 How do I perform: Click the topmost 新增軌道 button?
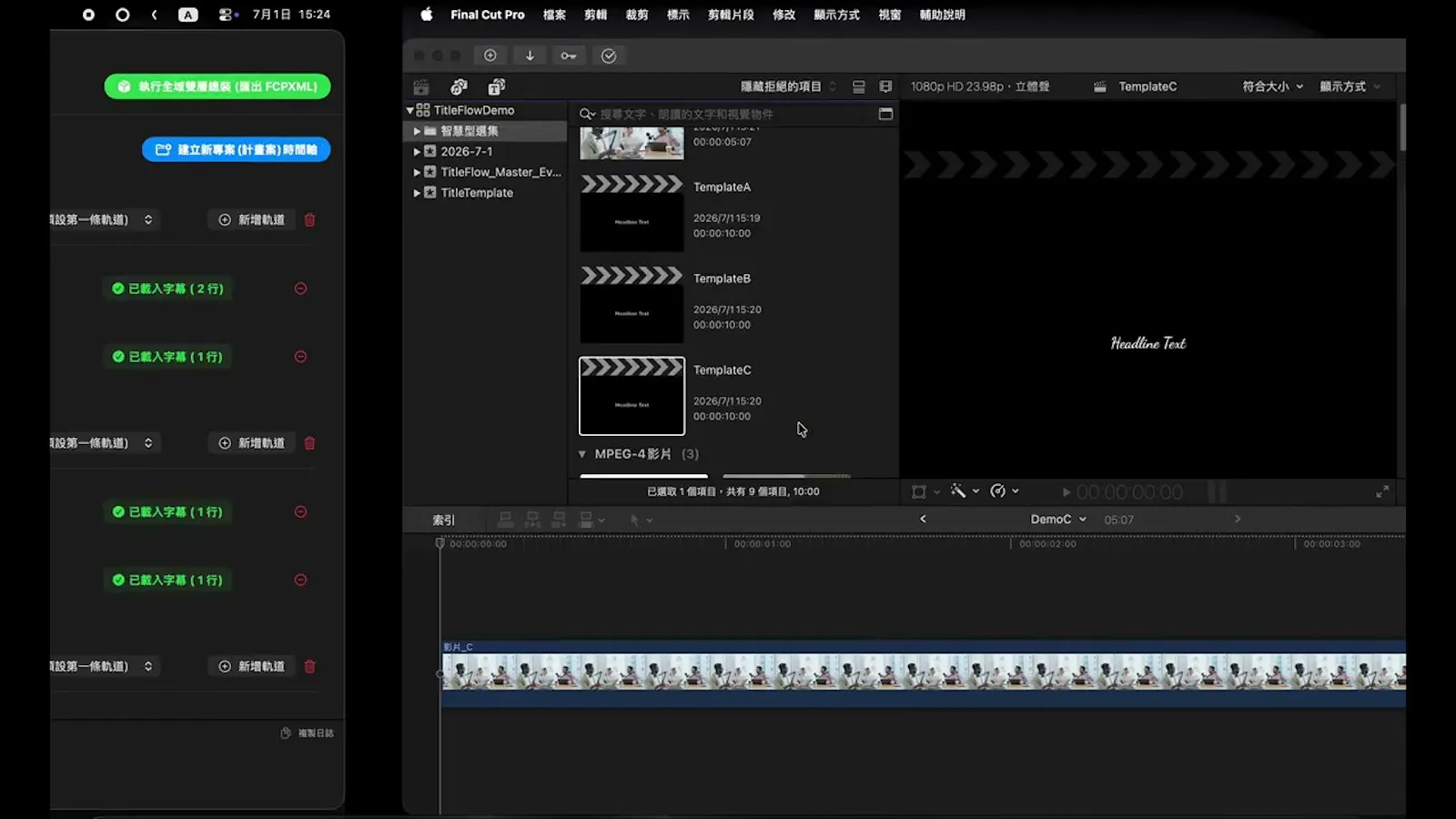pyautogui.click(x=252, y=219)
